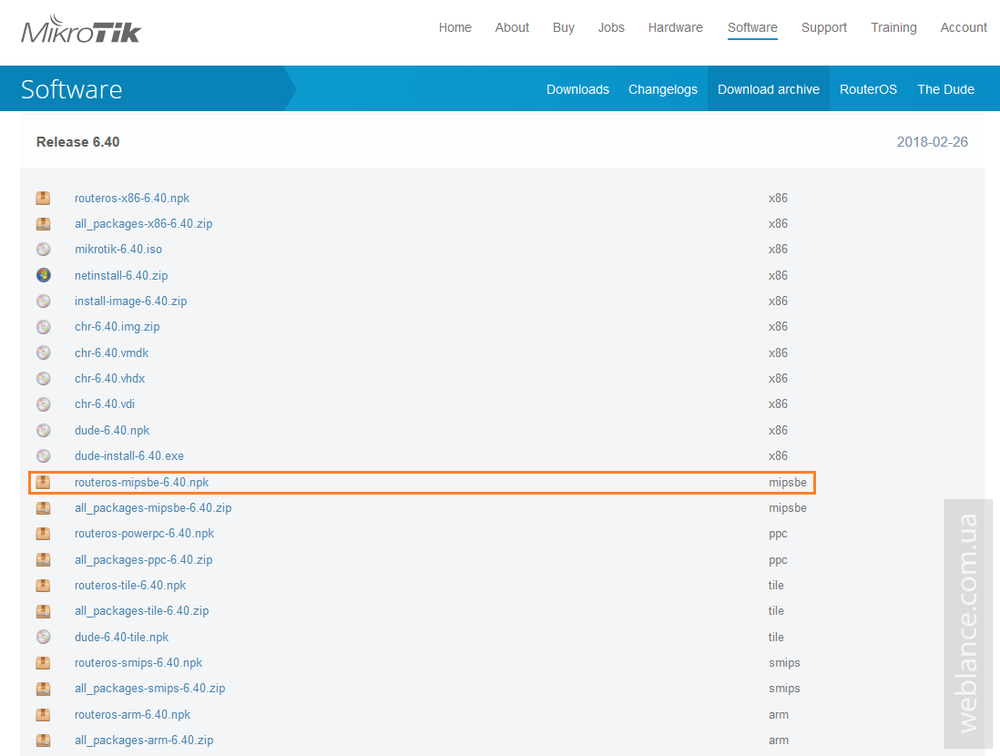The image size is (1000, 756).
Task: Click the MikroTik logo
Action: pyautogui.click(x=83, y=29)
